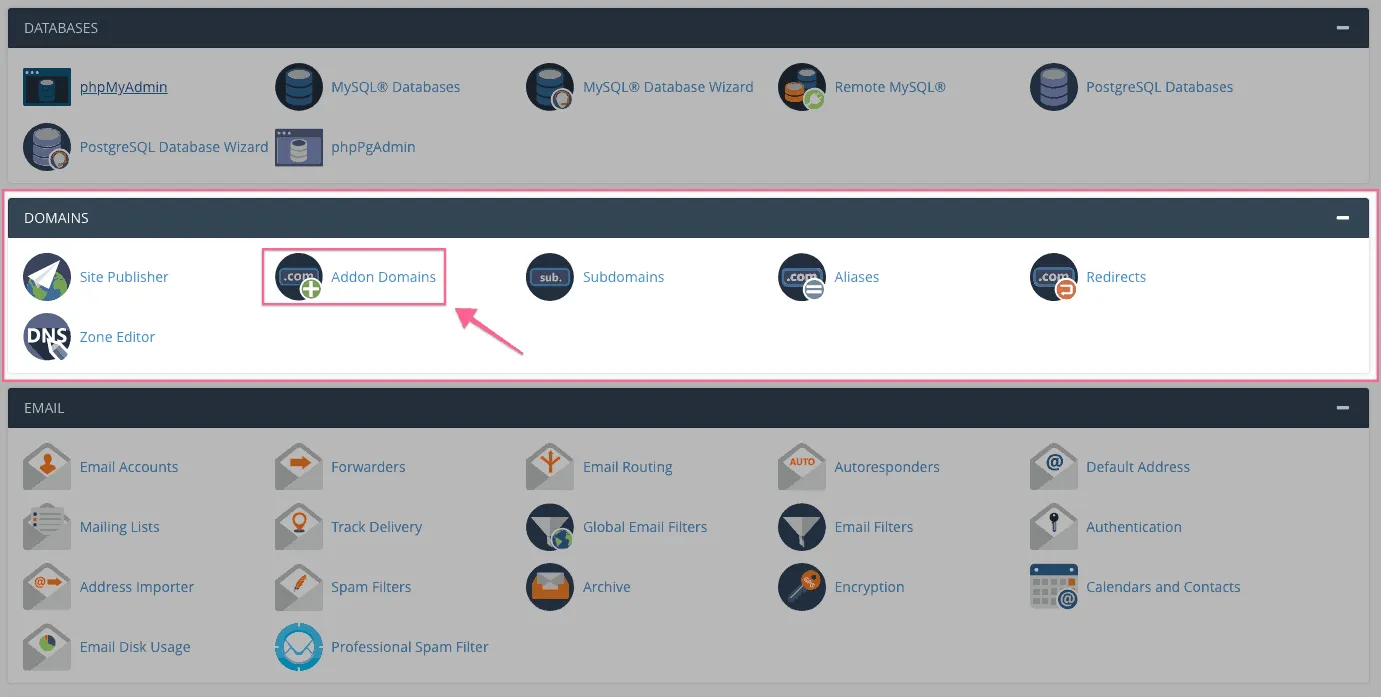Open the Site Publisher paper plane icon

[x=47, y=277]
